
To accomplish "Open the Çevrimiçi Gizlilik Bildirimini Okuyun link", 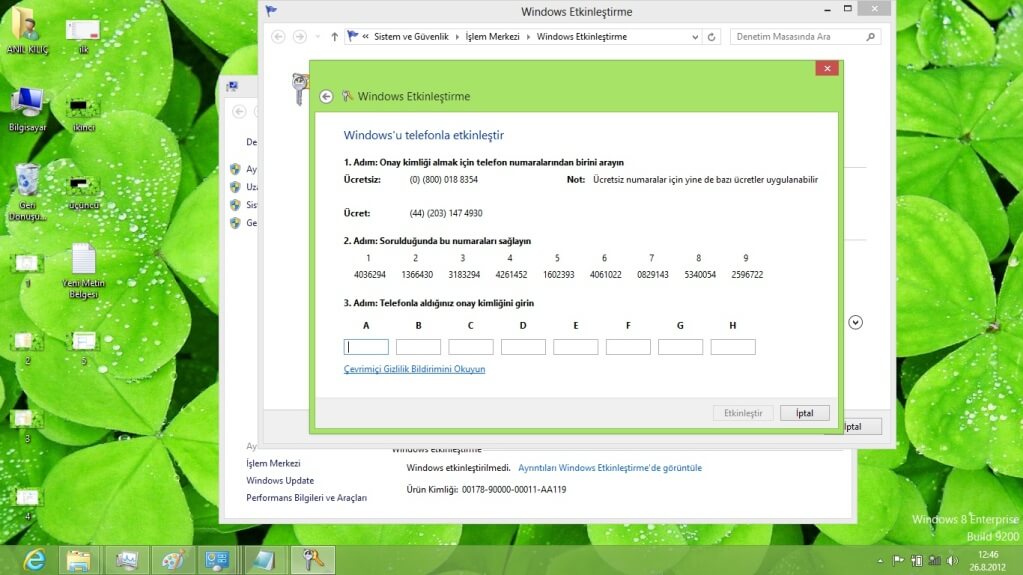I will tap(414, 369).
